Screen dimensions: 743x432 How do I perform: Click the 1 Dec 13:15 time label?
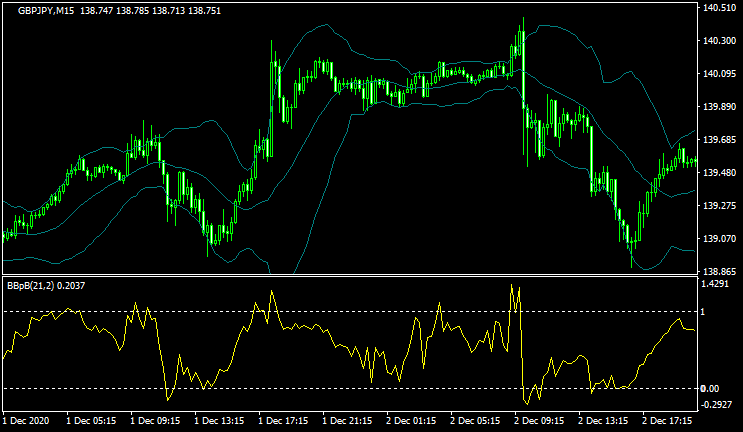pyautogui.click(x=219, y=421)
